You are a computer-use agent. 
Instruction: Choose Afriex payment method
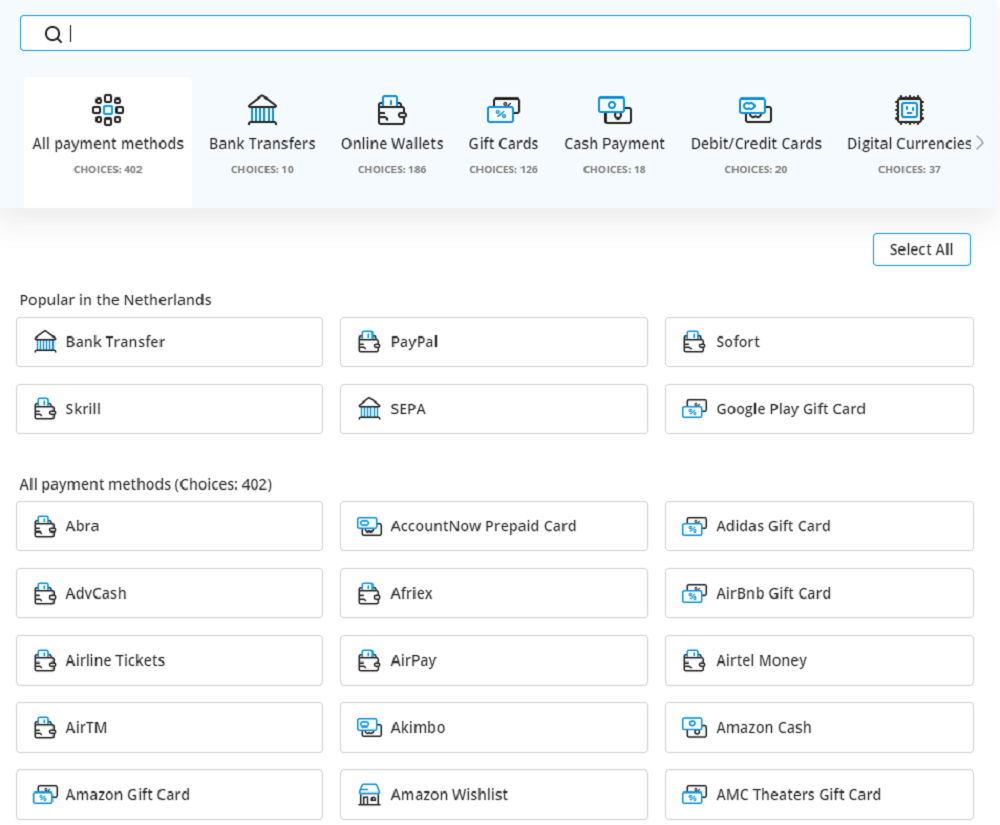click(x=494, y=593)
